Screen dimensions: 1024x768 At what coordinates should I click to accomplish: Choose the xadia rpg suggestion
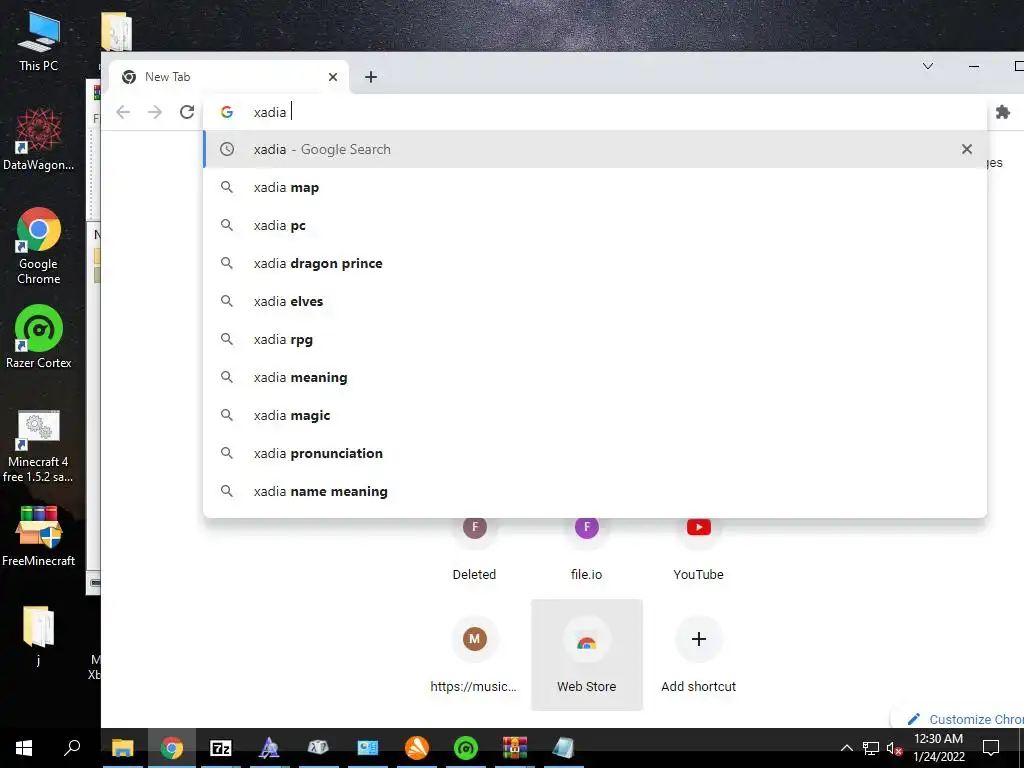click(594, 340)
